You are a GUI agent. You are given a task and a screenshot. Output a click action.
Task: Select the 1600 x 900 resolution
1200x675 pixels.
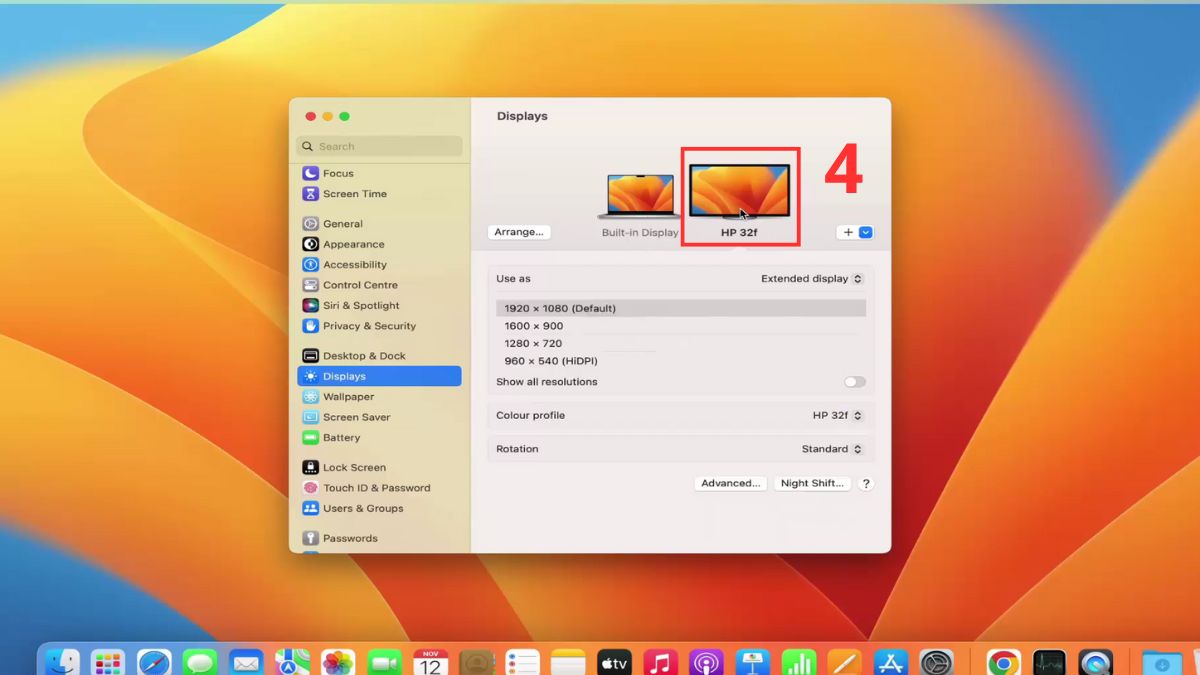[534, 325]
